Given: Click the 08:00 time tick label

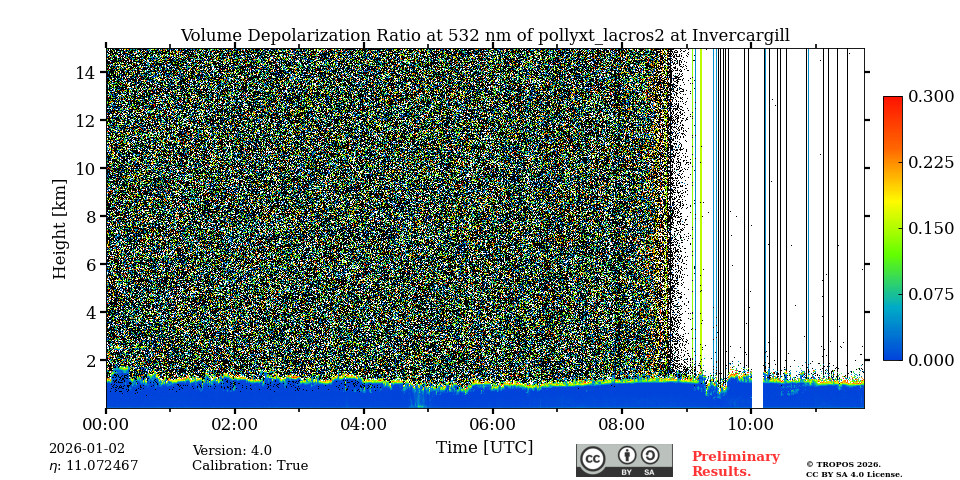Looking at the screenshot, I should click(621, 424).
